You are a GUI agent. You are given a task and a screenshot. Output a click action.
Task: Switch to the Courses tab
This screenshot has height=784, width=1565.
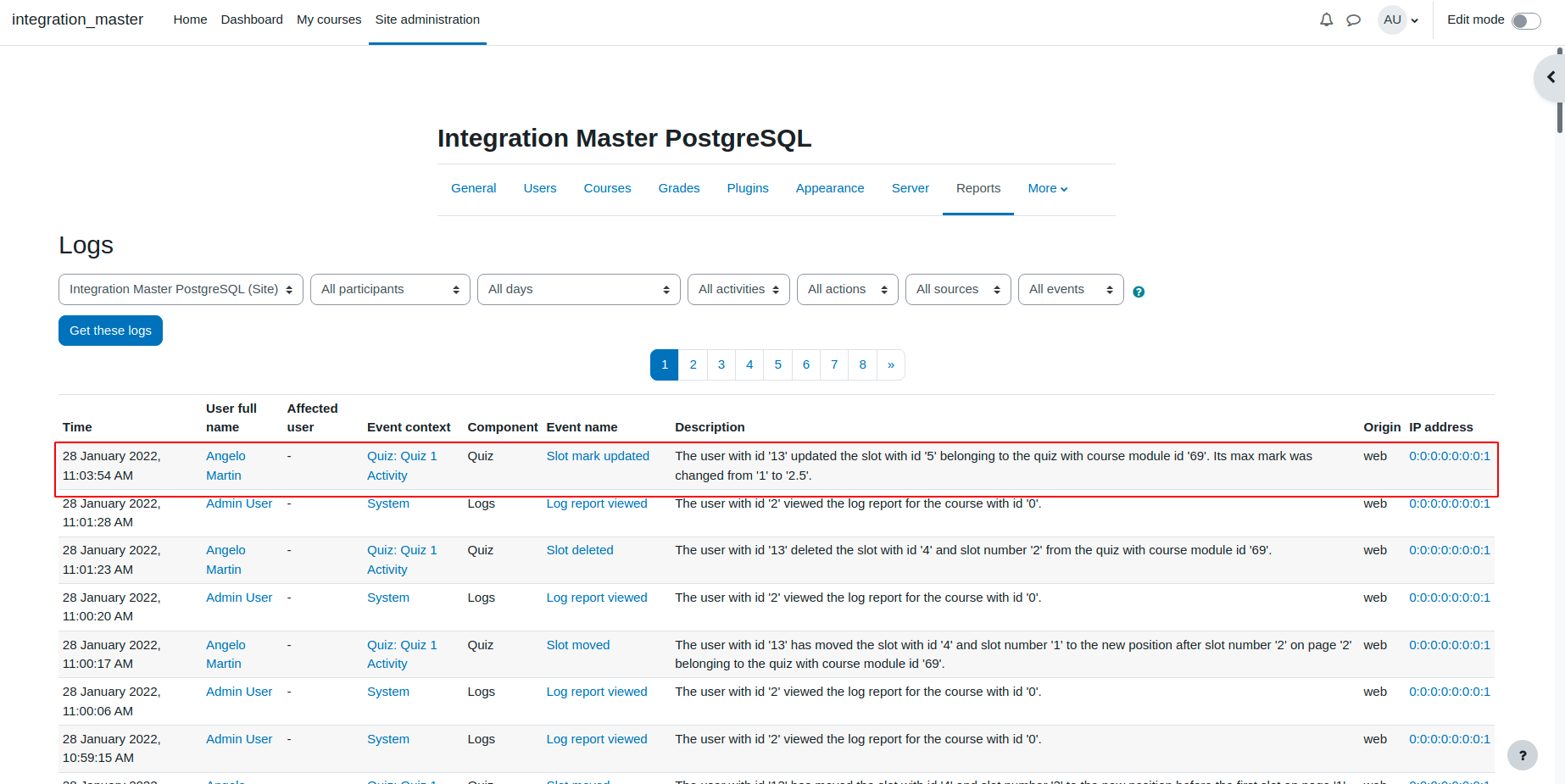click(x=607, y=188)
